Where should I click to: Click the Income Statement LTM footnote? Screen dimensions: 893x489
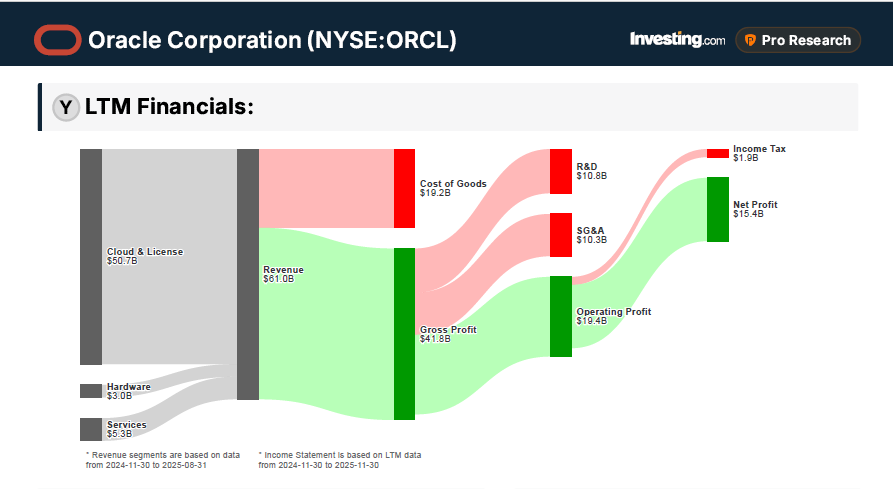pyautogui.click(x=339, y=459)
